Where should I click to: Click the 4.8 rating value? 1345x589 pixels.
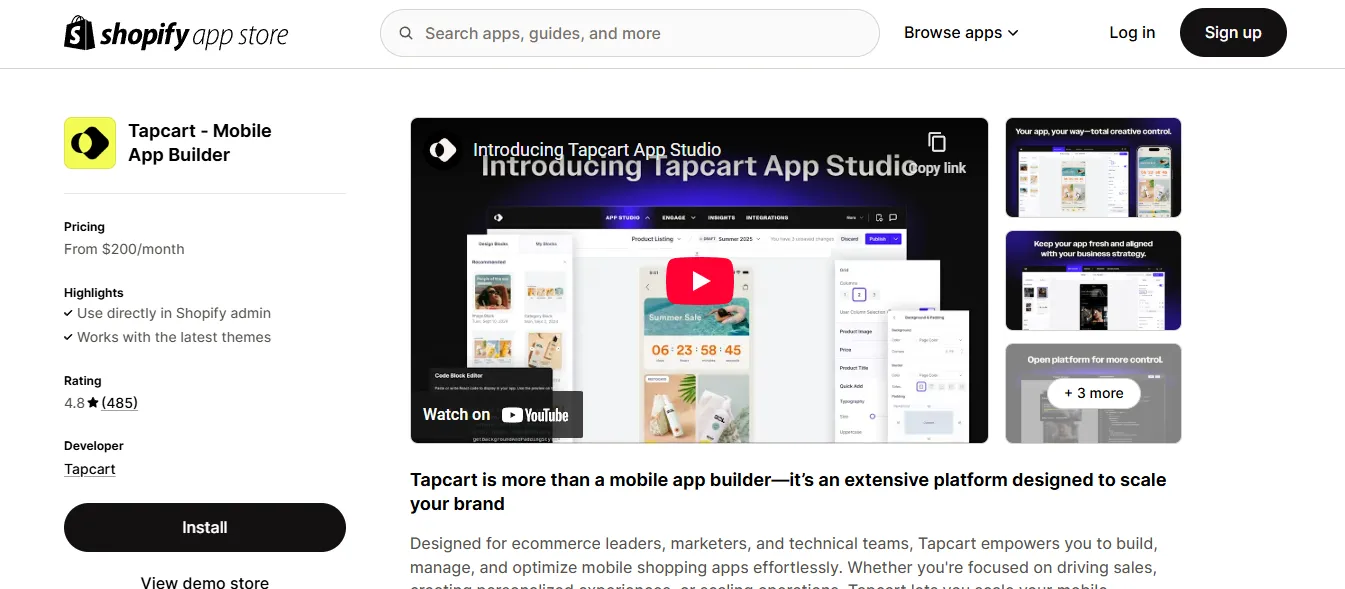(x=74, y=403)
